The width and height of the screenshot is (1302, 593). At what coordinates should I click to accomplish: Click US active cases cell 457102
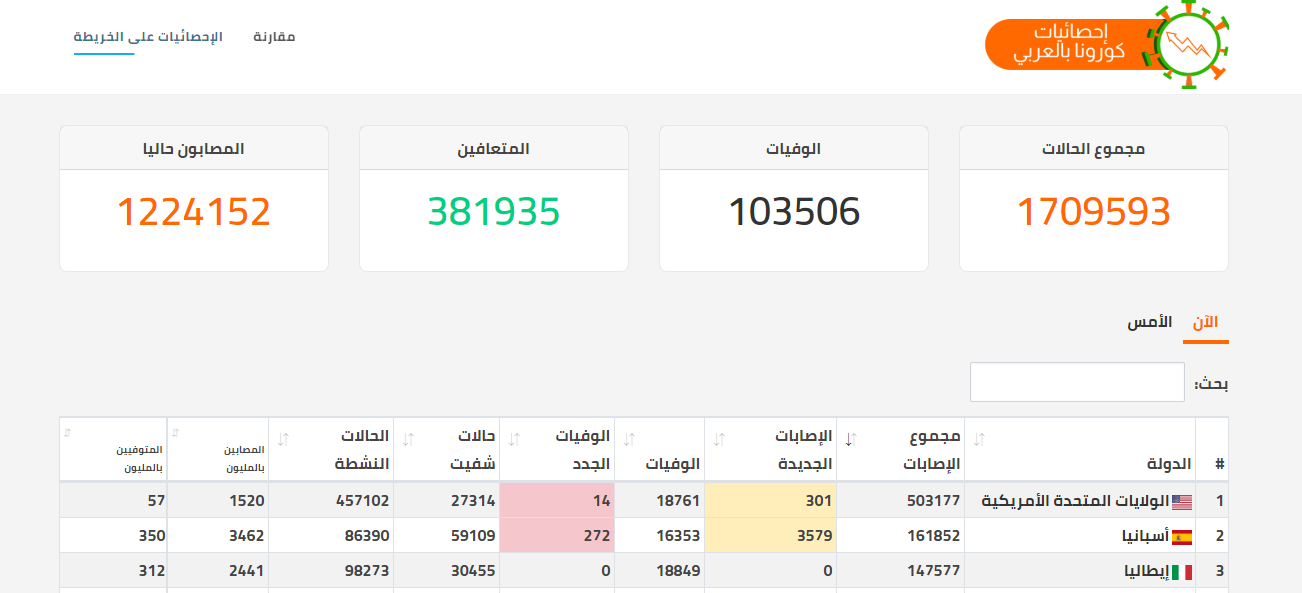click(331, 500)
